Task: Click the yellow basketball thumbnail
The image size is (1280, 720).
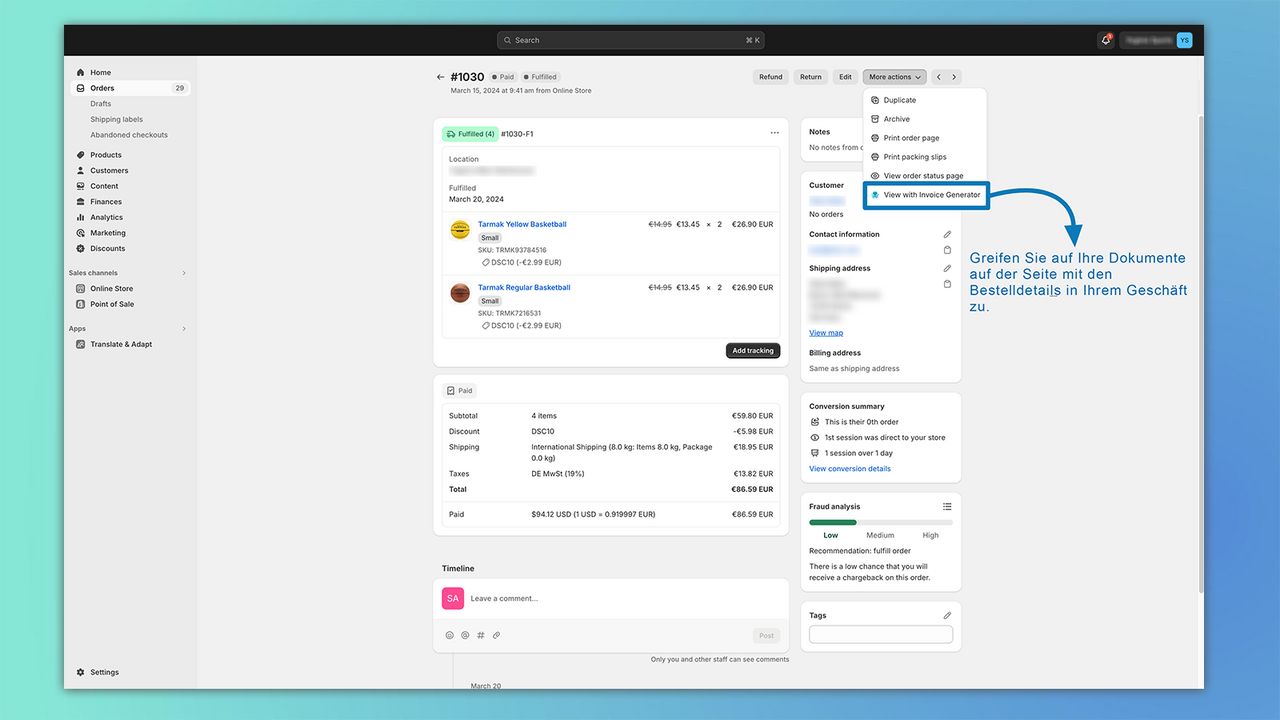Action: [x=460, y=230]
